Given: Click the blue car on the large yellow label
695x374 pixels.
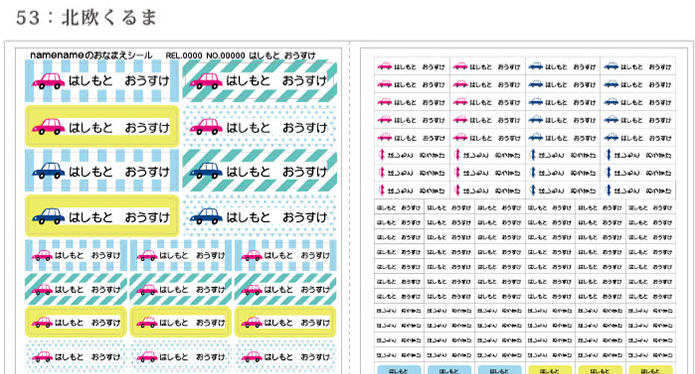Looking at the screenshot, I should (x=48, y=216).
